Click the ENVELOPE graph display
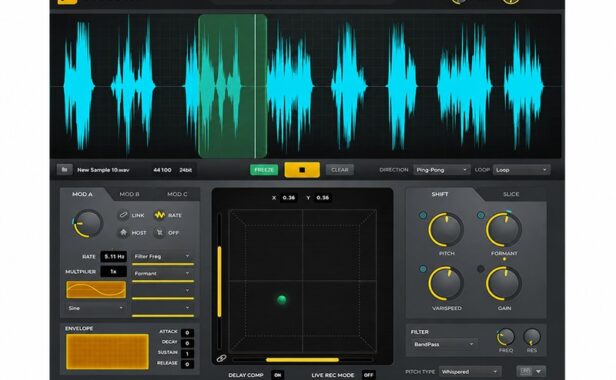 [107, 351]
